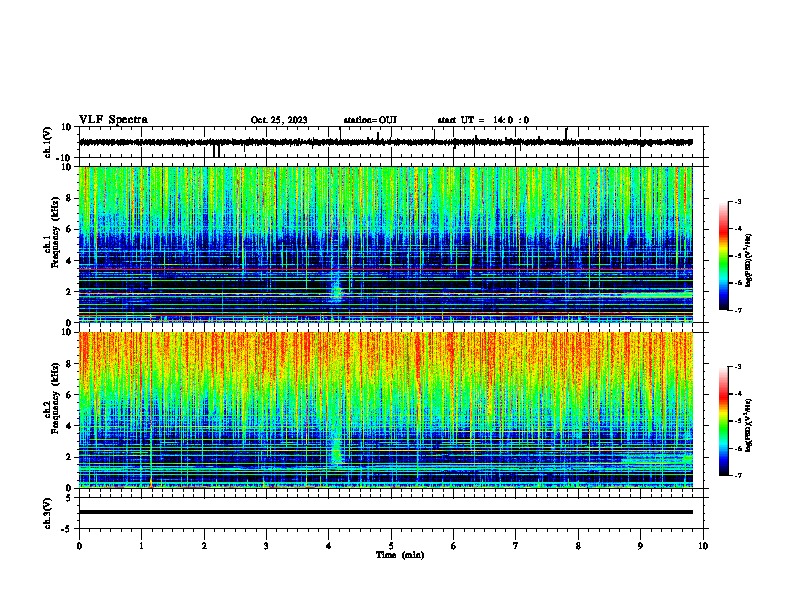The height and width of the screenshot is (612, 792).
Task: Click the "-7" label on ch.2 color bar
Action: tap(737, 475)
